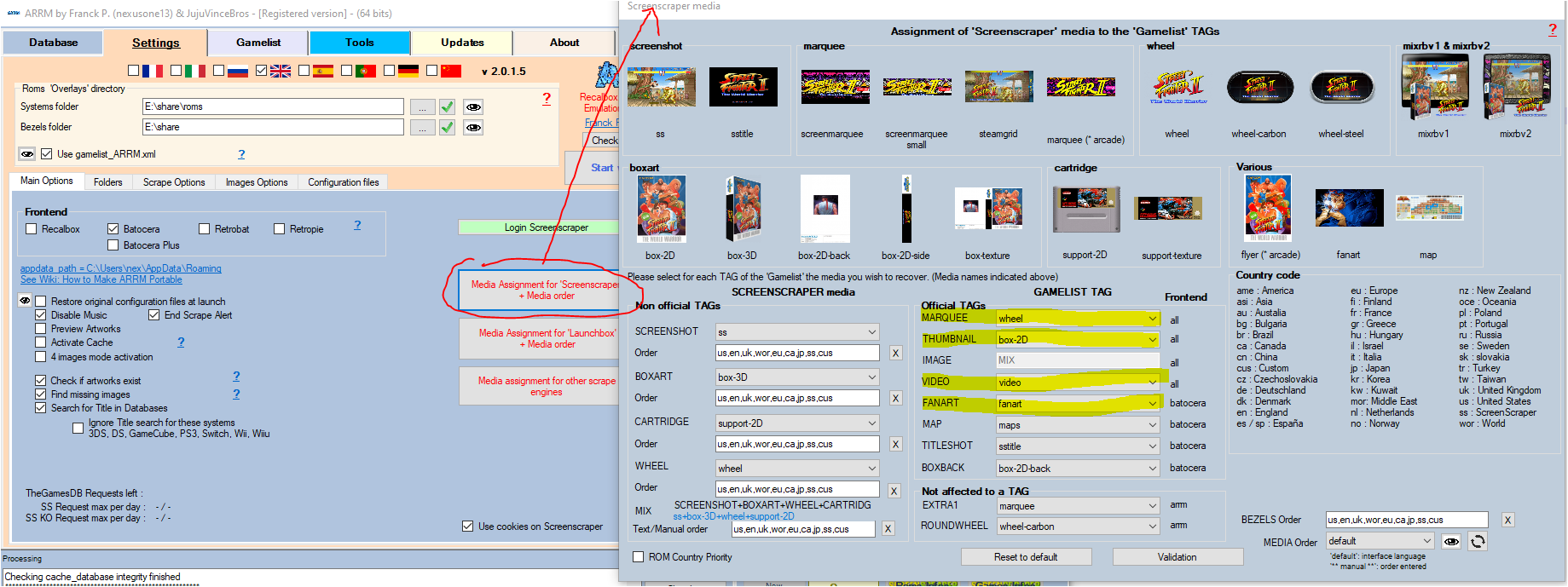Open the MARQUEE gamelist tag dropdown
This screenshot has width=1568, height=587.
[1078, 319]
